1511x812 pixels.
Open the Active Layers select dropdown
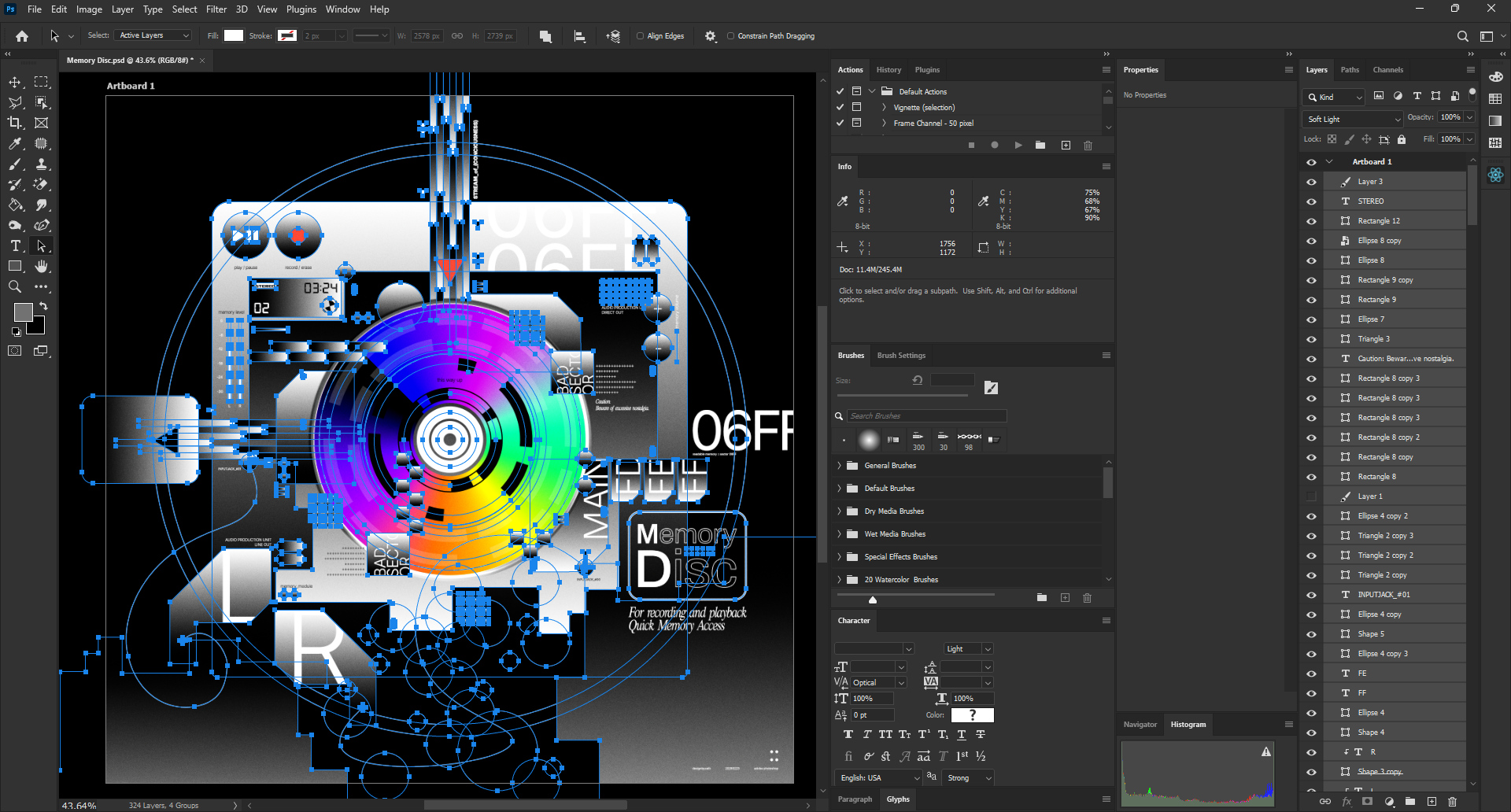coord(153,35)
